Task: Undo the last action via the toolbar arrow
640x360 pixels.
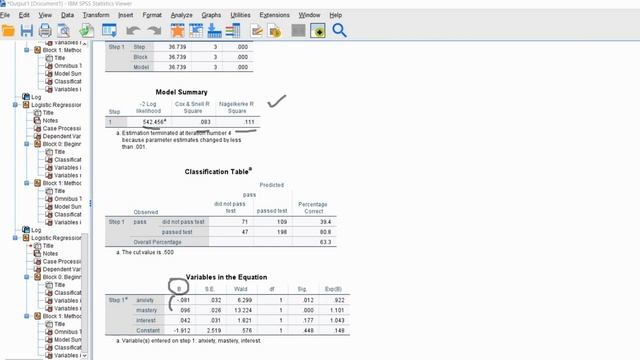Action: [133, 31]
